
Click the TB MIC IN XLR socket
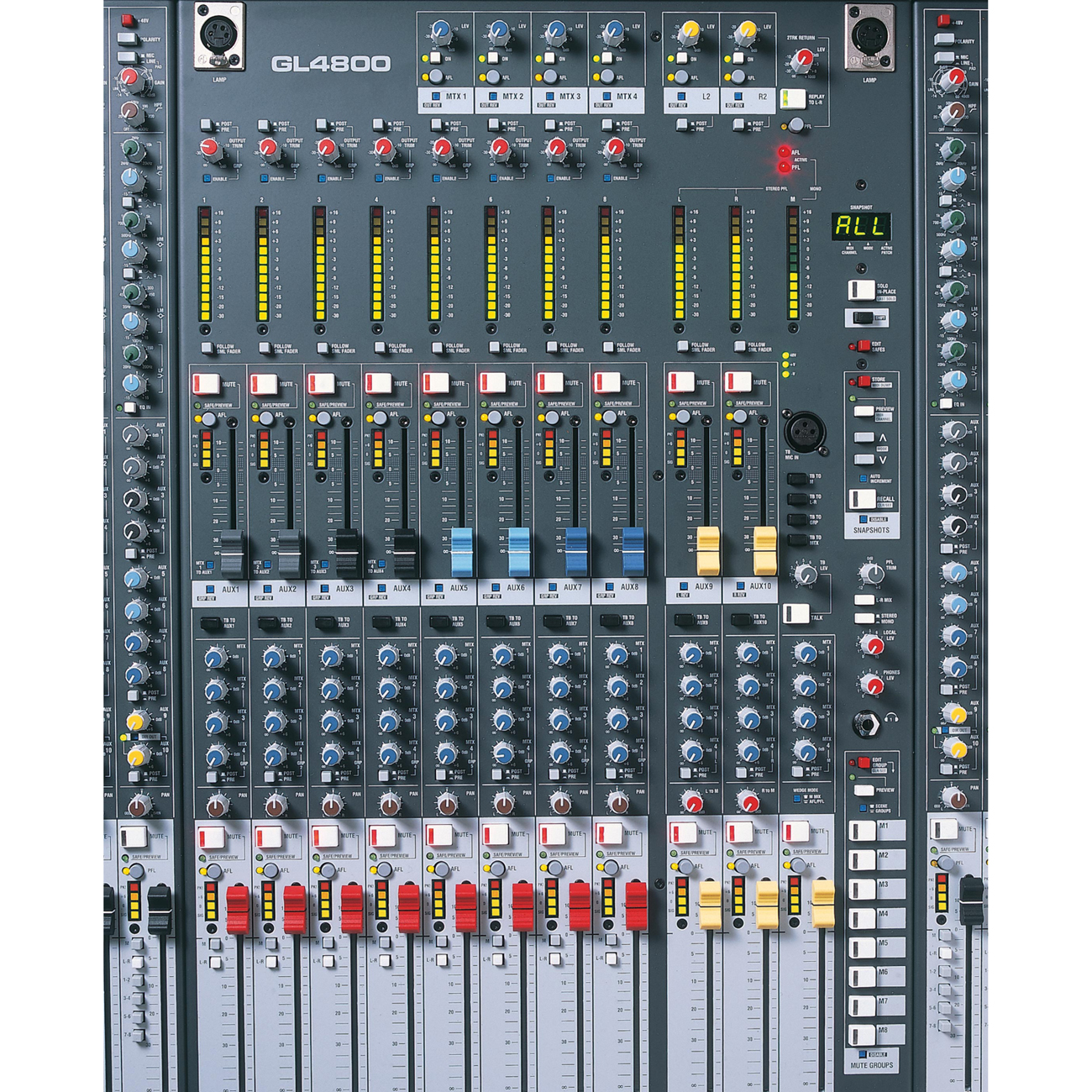coord(803,430)
